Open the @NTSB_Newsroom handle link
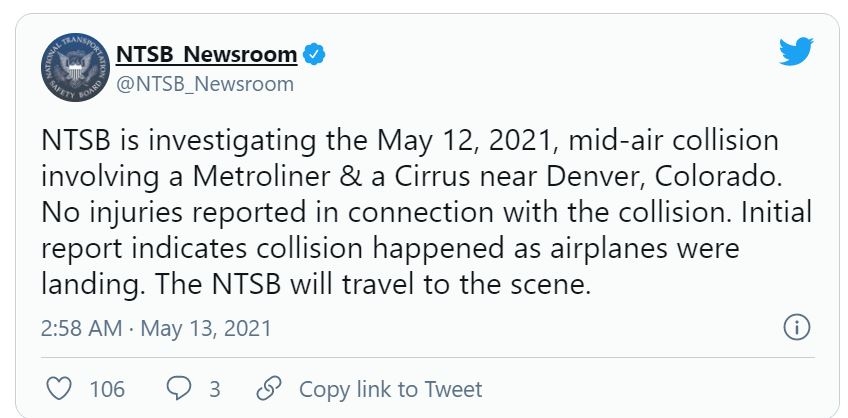848x418 pixels. tap(205, 84)
